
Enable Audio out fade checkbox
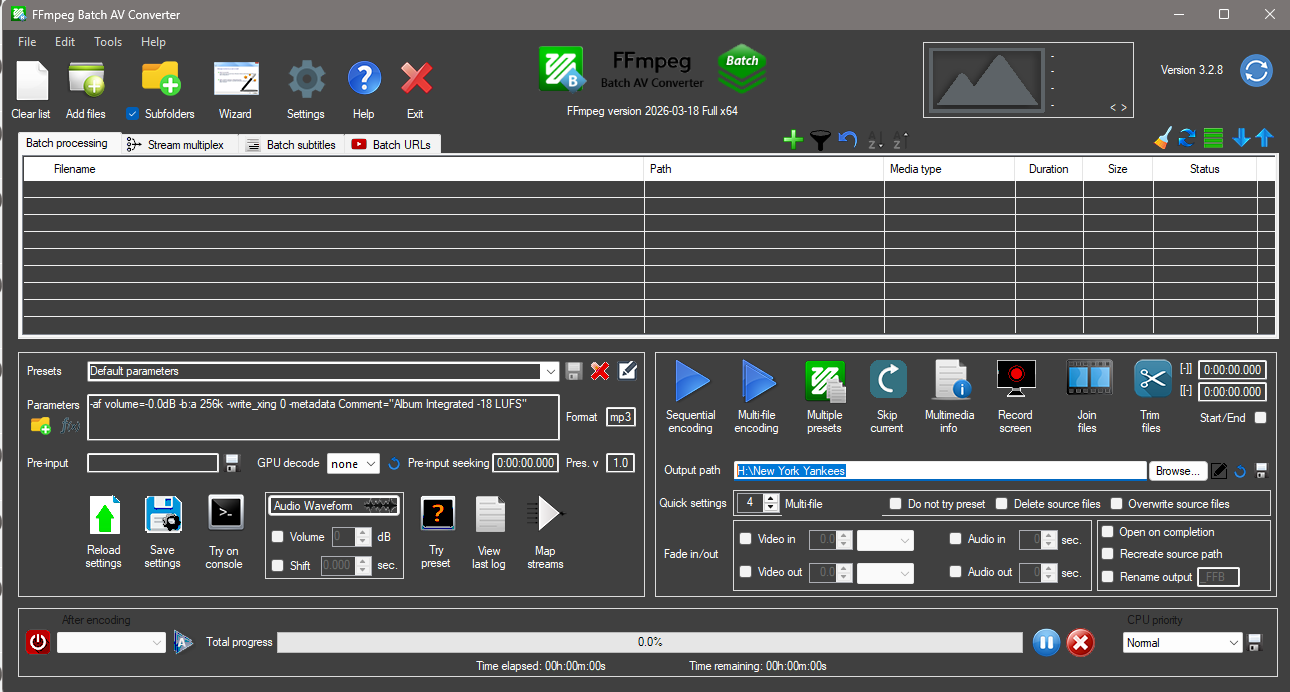pyautogui.click(x=955, y=572)
